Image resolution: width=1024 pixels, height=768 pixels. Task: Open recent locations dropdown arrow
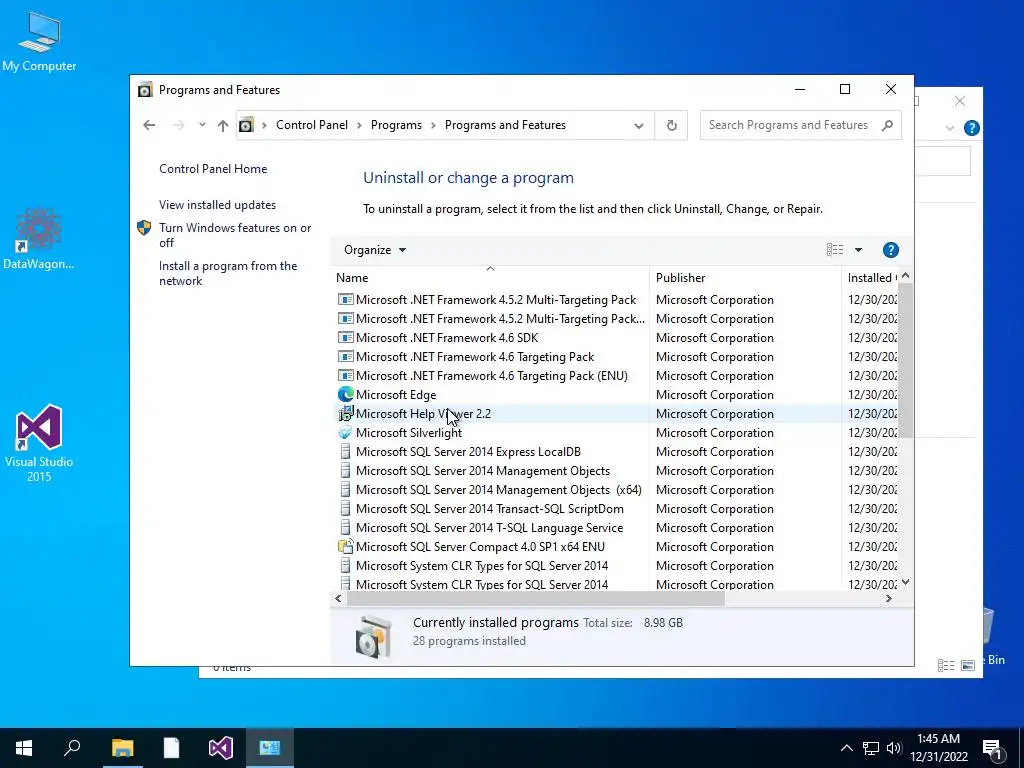[202, 125]
